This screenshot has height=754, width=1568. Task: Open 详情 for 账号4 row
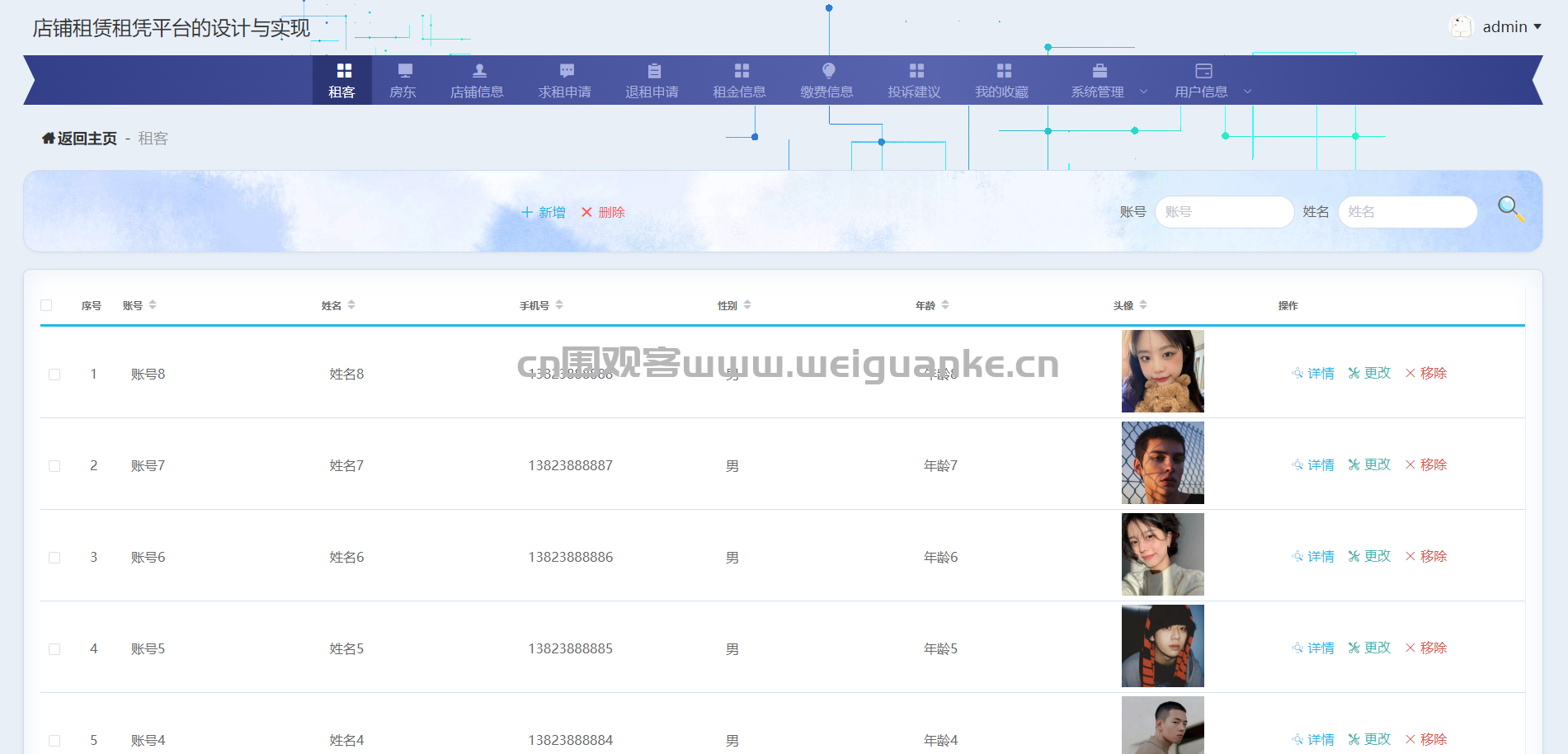coord(1313,740)
